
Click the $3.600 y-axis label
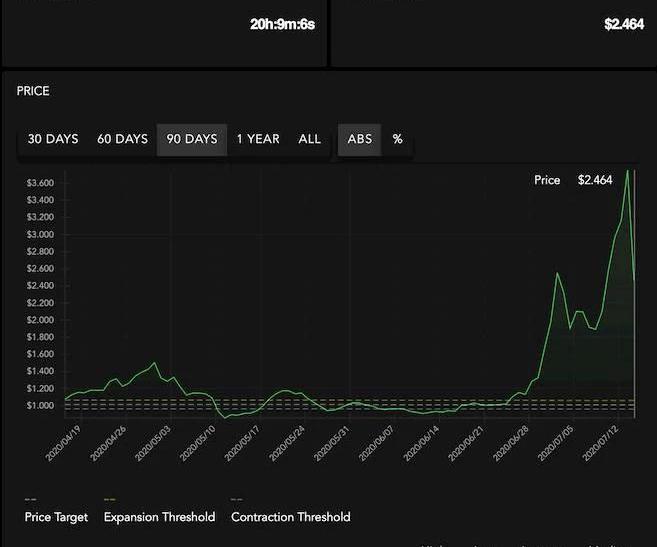[41, 183]
